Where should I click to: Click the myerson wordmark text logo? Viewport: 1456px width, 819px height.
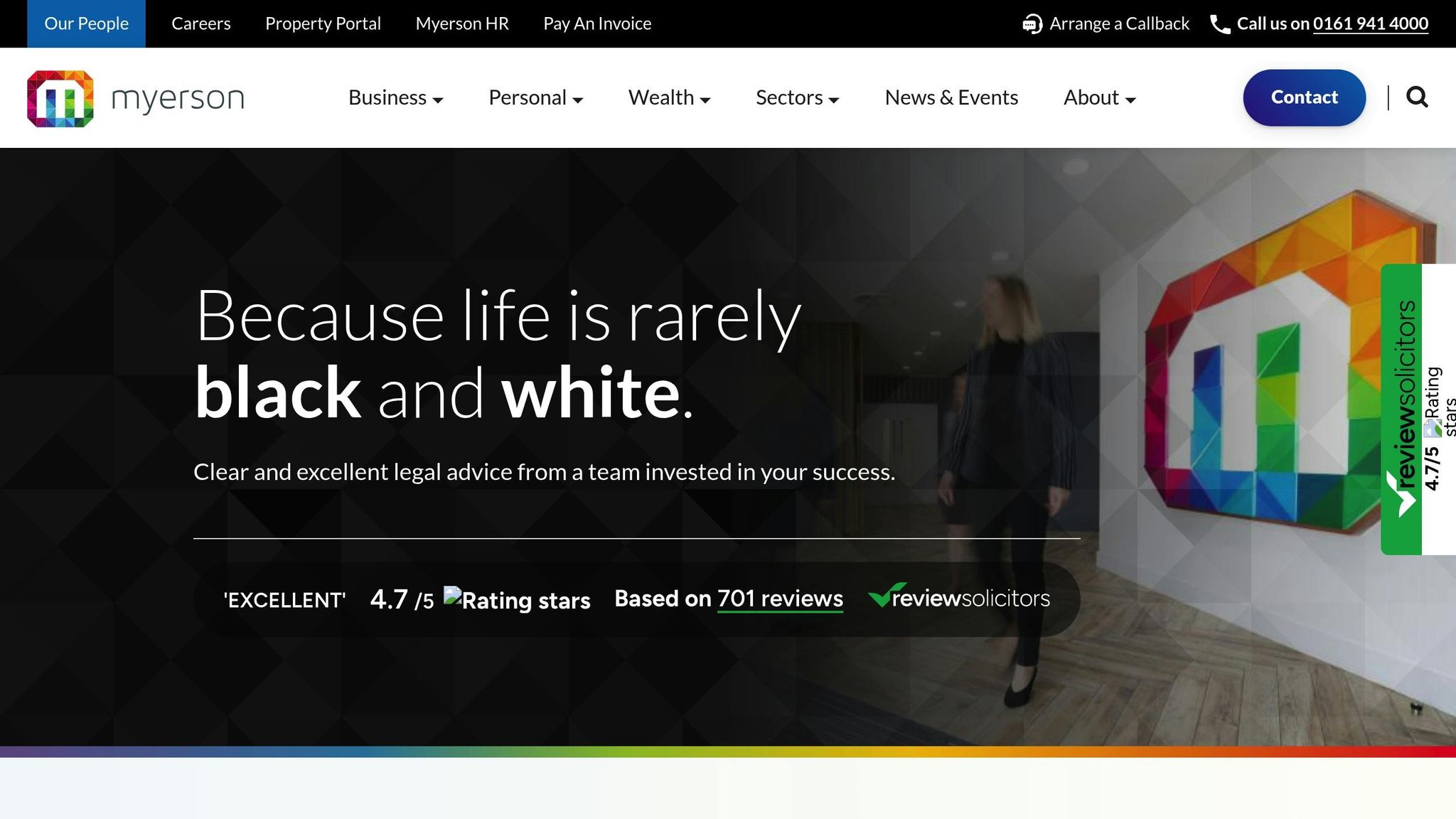(178, 98)
